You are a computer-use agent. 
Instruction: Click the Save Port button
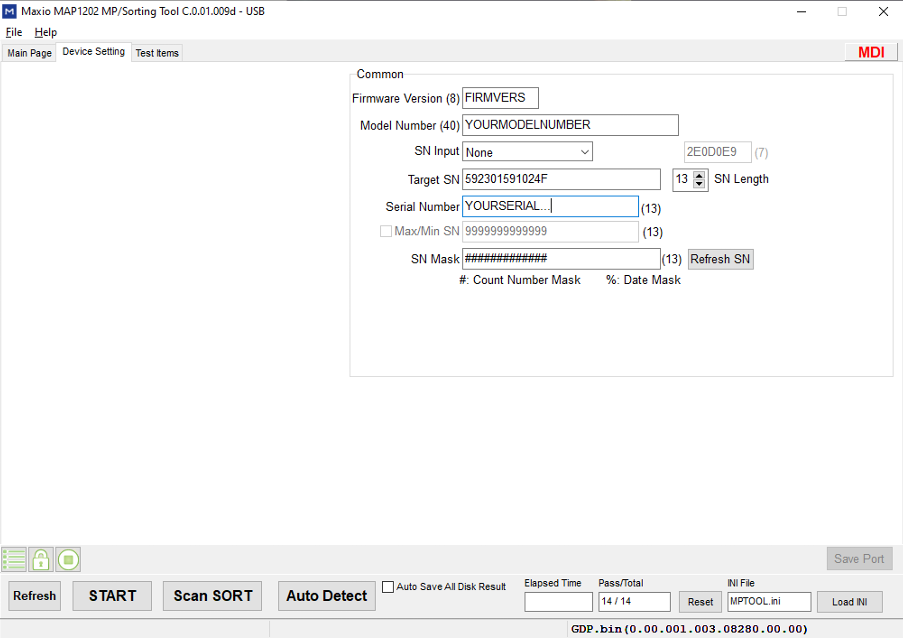tap(859, 559)
